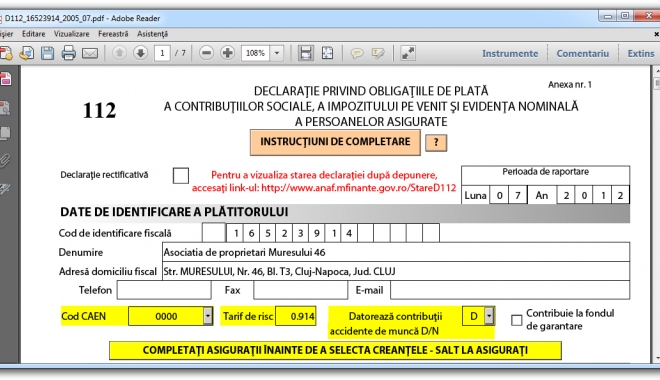The width and height of the screenshot is (660, 380).
Task: Click the first An digit cell 2
Action: 566,195
